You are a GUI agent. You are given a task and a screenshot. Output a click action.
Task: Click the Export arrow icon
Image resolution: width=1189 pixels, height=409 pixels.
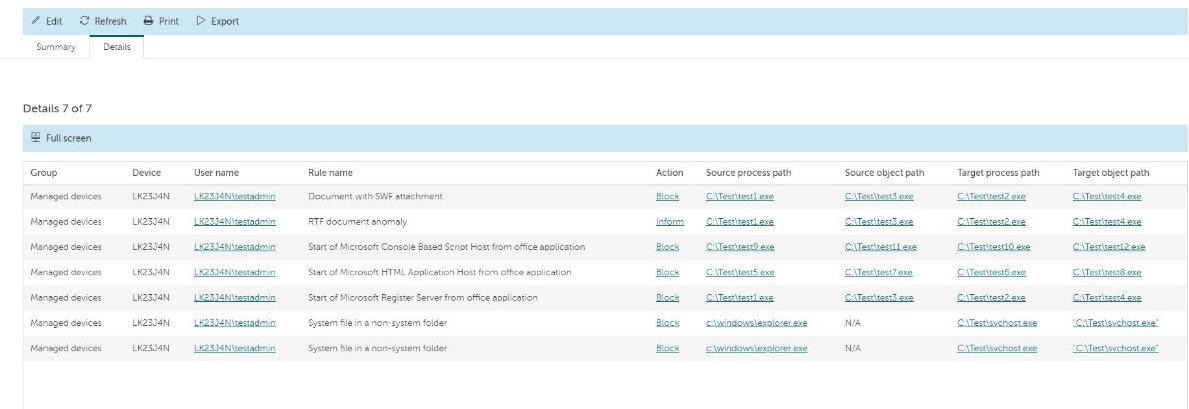pos(200,21)
